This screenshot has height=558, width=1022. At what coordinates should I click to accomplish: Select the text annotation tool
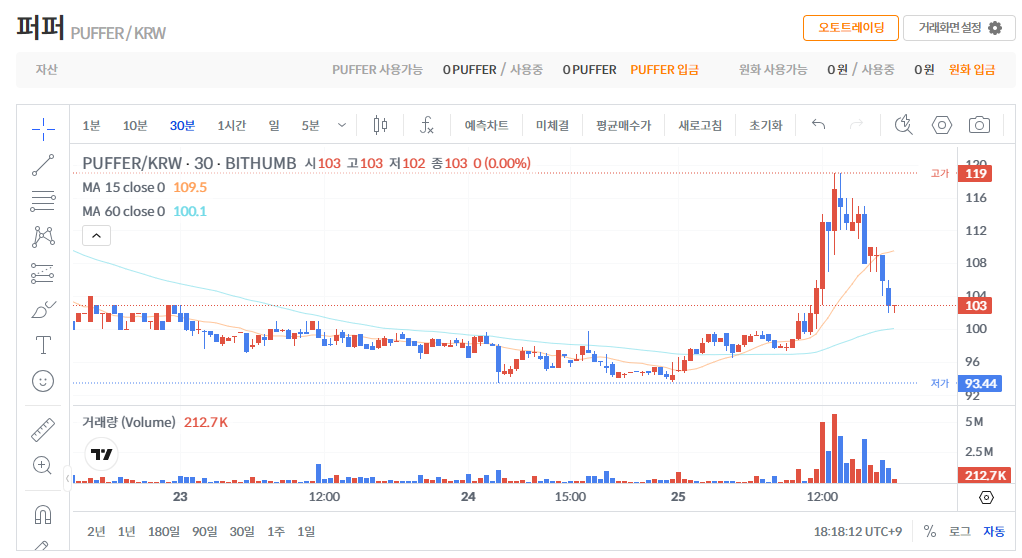click(x=43, y=345)
